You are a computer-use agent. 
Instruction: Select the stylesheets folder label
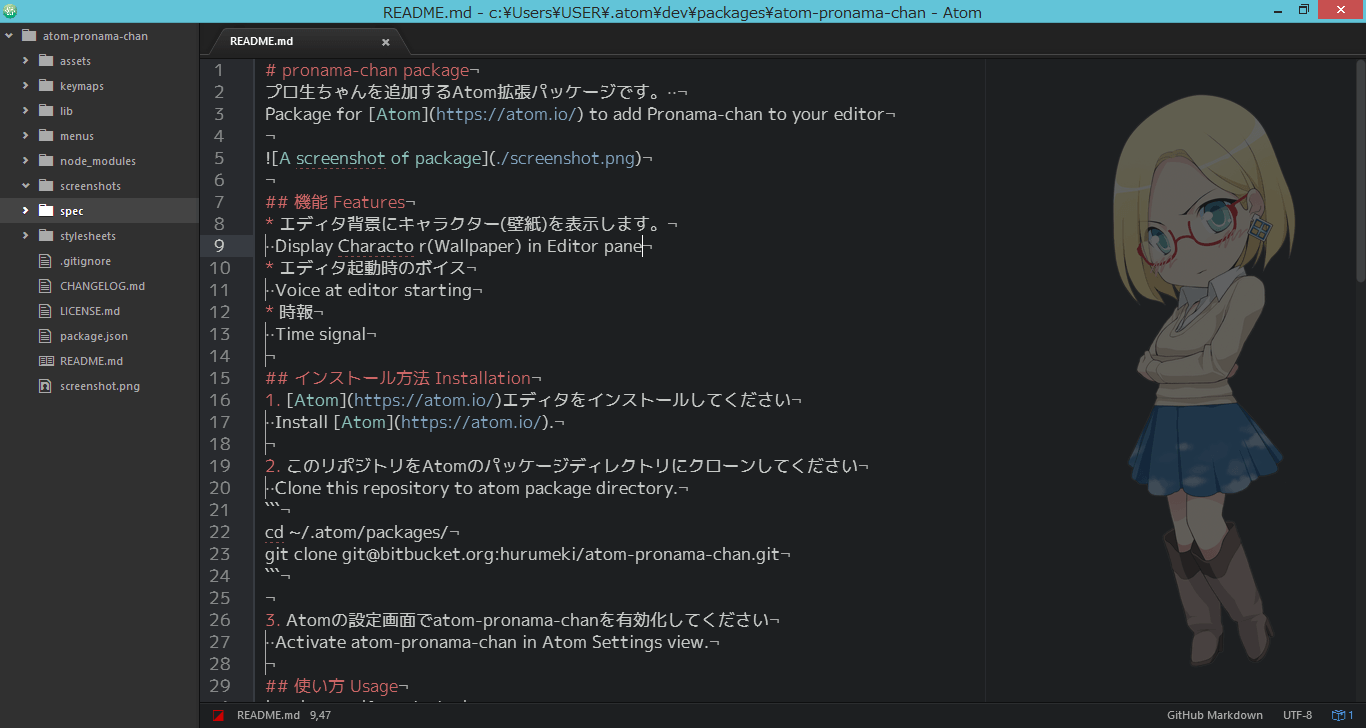pyautogui.click(x=88, y=236)
